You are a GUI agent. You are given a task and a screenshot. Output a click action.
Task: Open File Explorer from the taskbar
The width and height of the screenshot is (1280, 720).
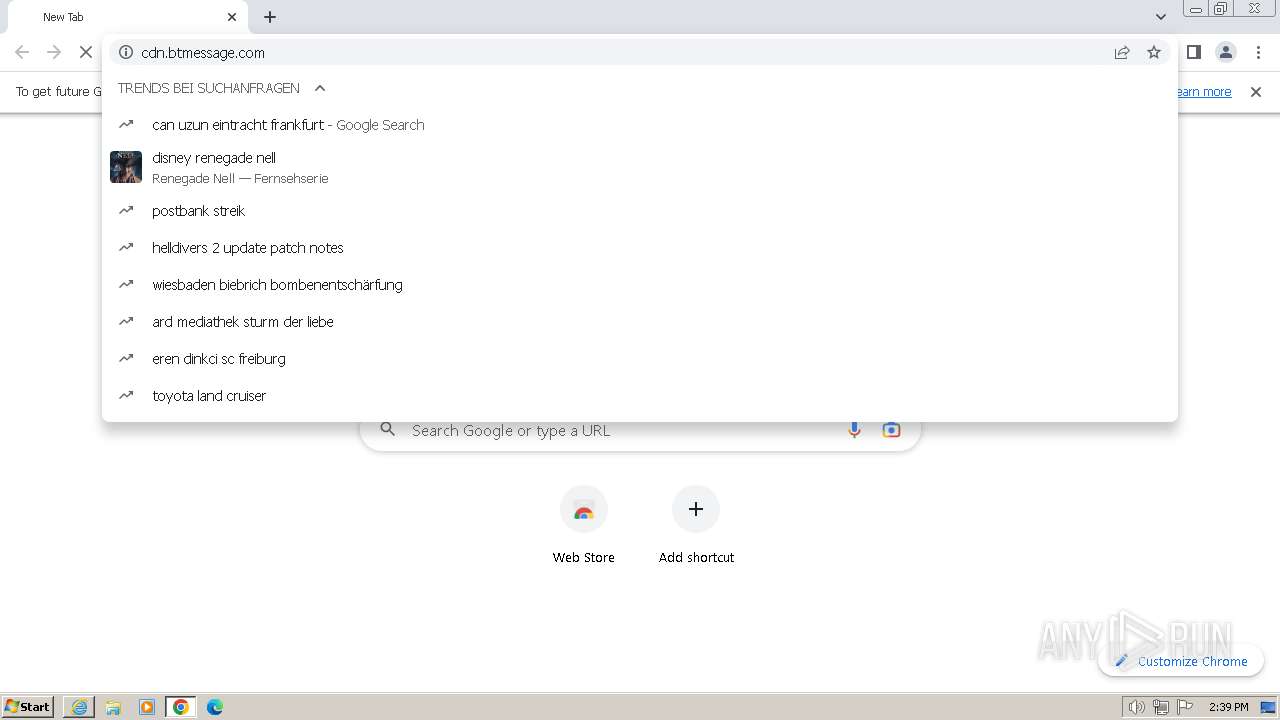coord(113,707)
